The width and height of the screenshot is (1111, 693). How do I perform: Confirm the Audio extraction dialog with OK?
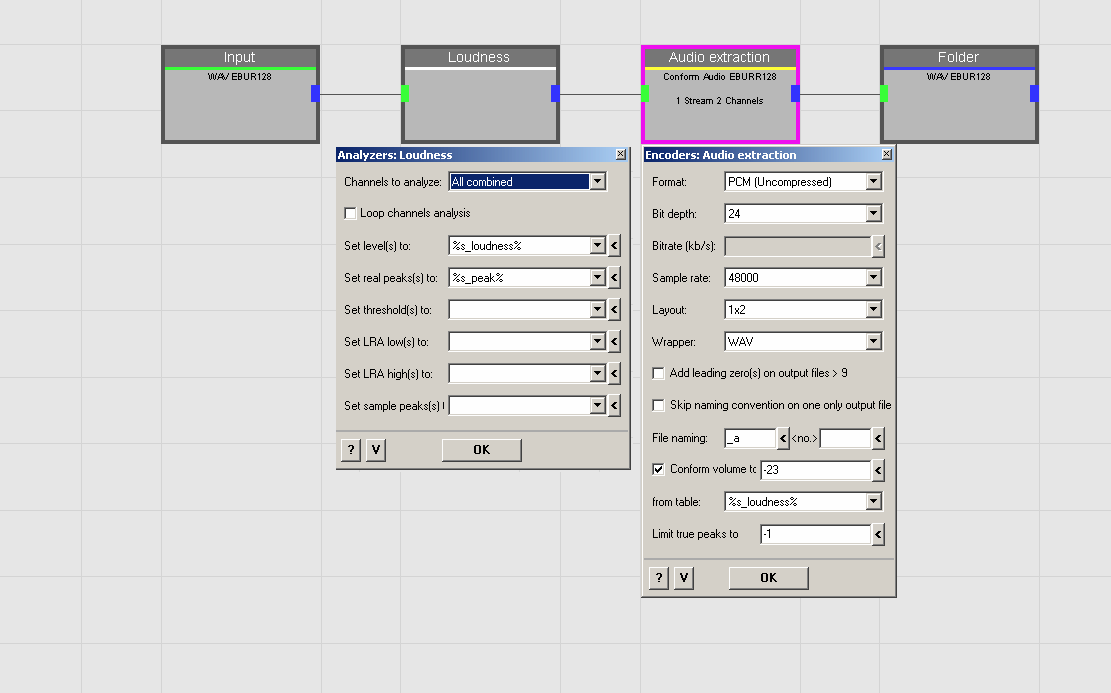tap(769, 578)
